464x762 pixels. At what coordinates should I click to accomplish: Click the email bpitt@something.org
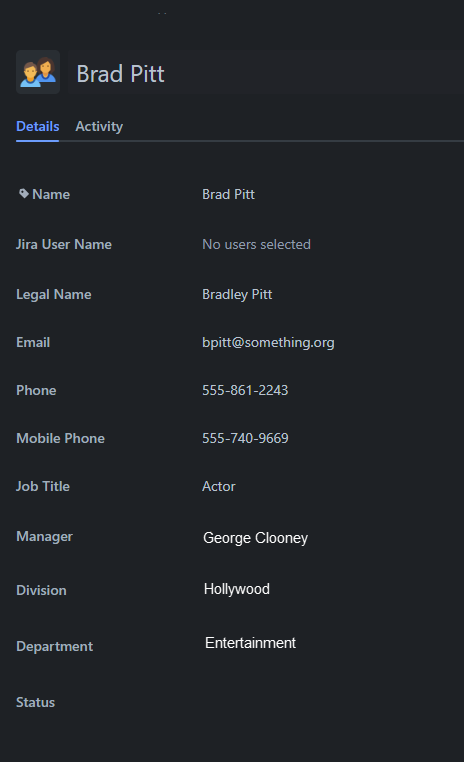[x=268, y=343]
